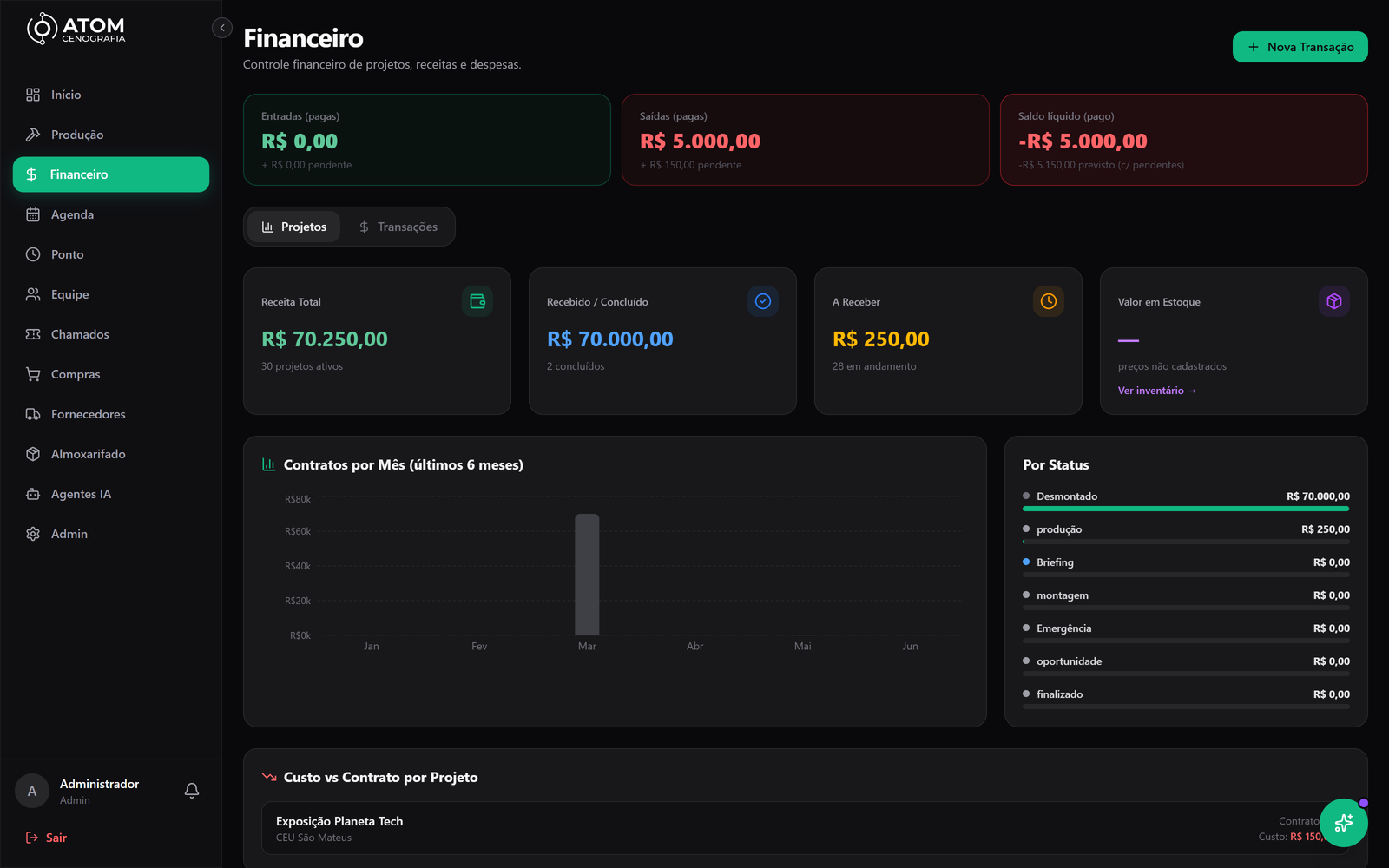Click the chart icon beside Contratos por Mês
This screenshot has height=868, width=1389.
pos(269,464)
